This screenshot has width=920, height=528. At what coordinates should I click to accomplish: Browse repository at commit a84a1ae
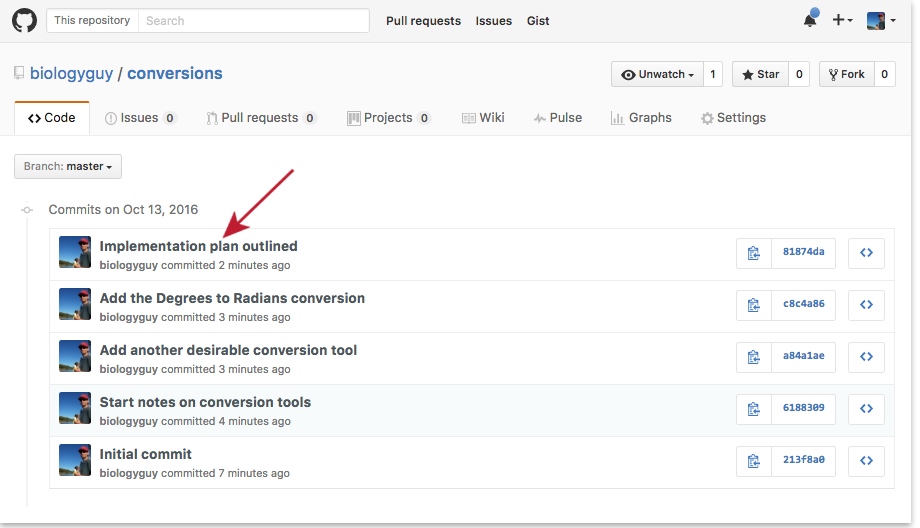coord(866,357)
